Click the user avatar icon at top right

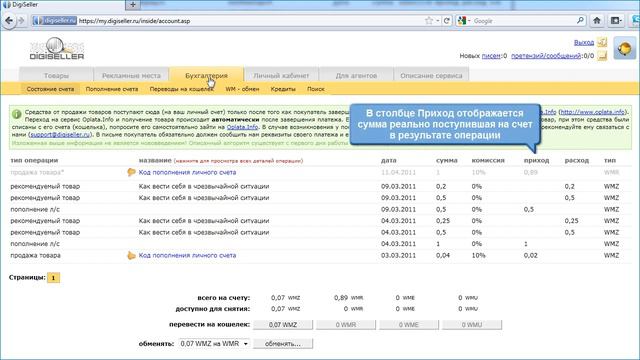point(624,48)
